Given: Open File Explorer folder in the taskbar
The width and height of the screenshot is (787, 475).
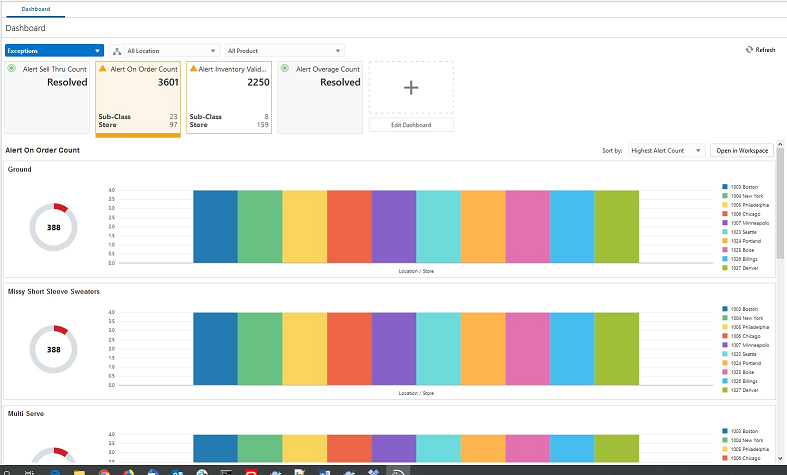Looking at the screenshot, I should coord(79,472).
